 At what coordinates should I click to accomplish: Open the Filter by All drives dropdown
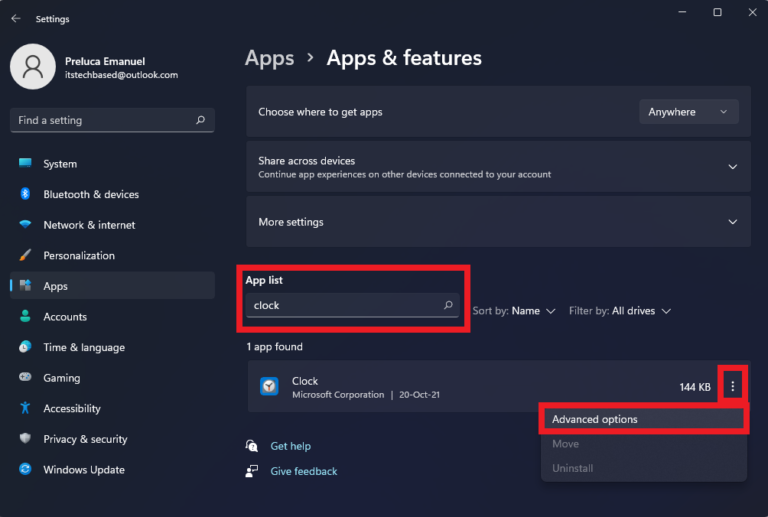620,311
